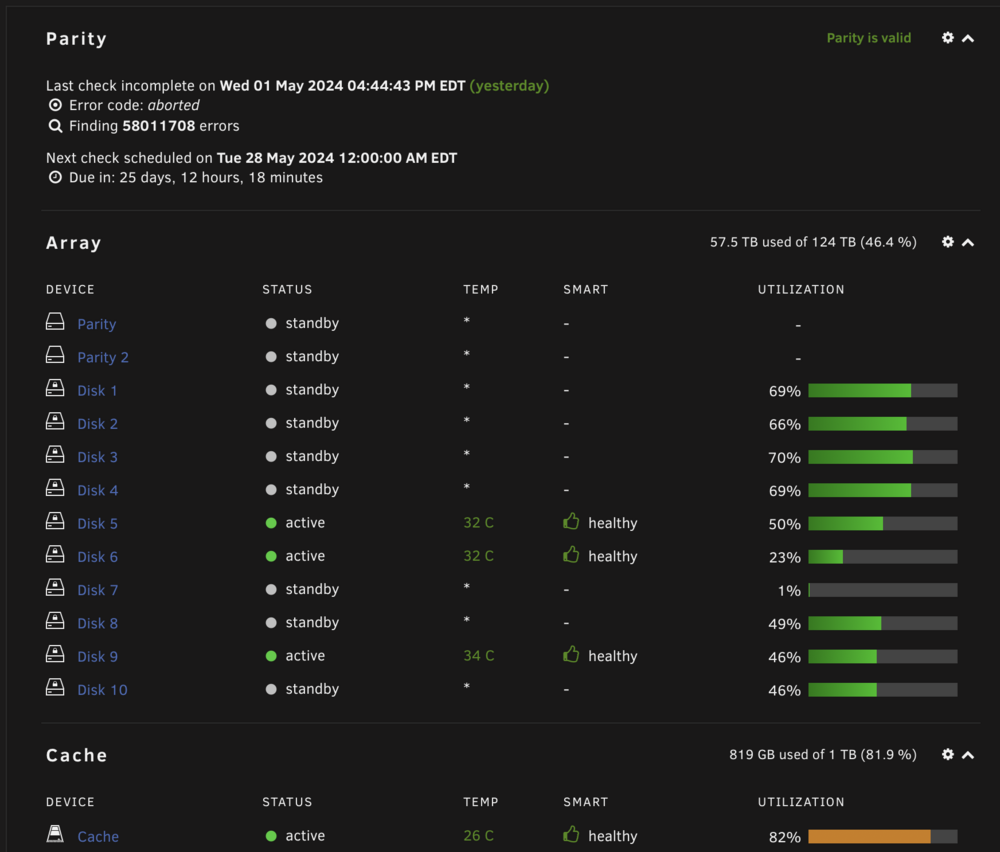Click the active status dot for Cache

pyautogui.click(x=271, y=836)
